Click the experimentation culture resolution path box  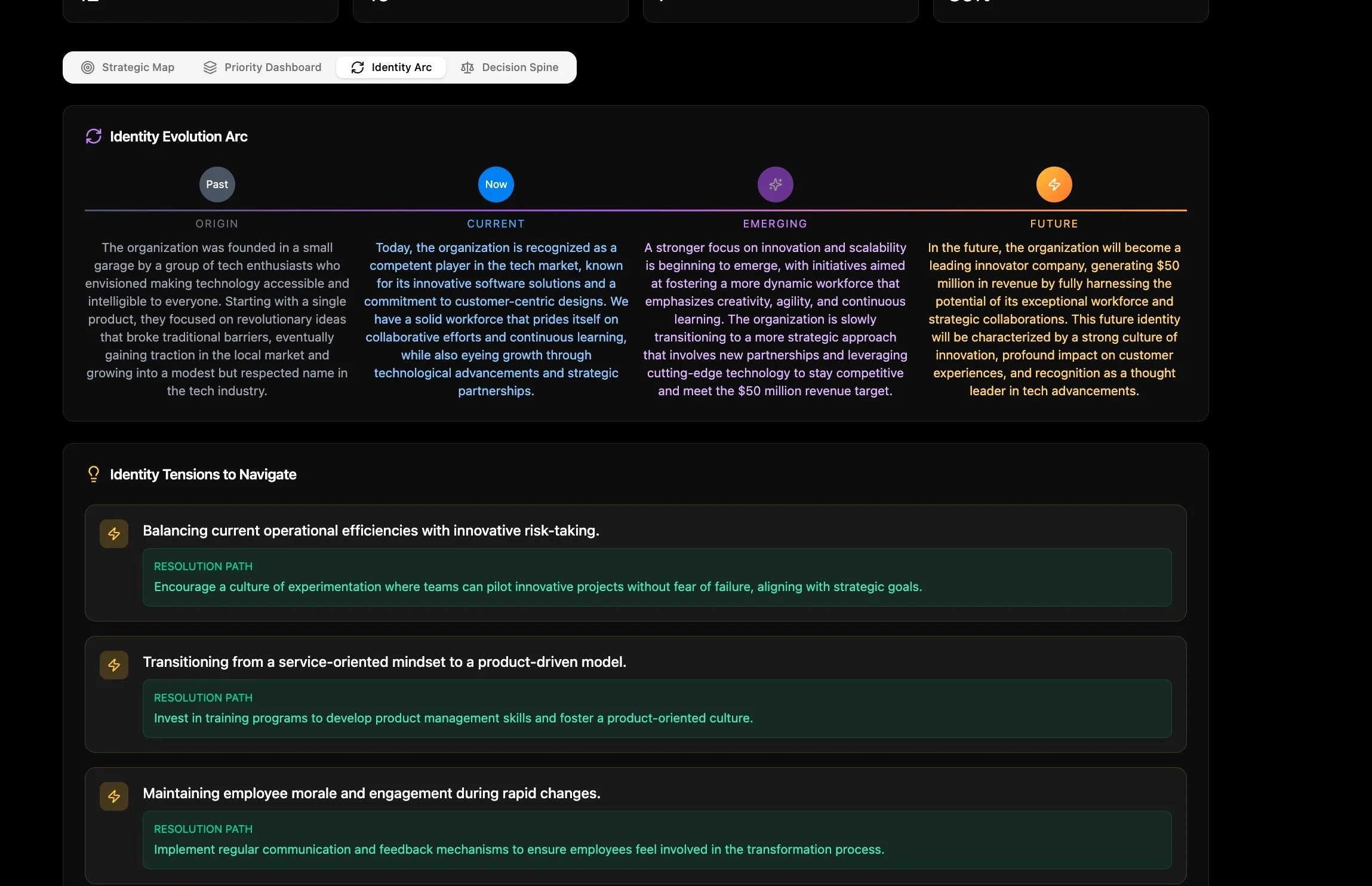[x=657, y=577]
